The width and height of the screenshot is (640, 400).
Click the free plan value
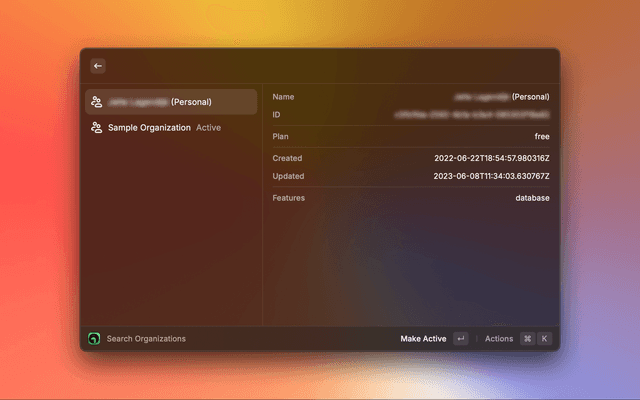[x=541, y=136]
